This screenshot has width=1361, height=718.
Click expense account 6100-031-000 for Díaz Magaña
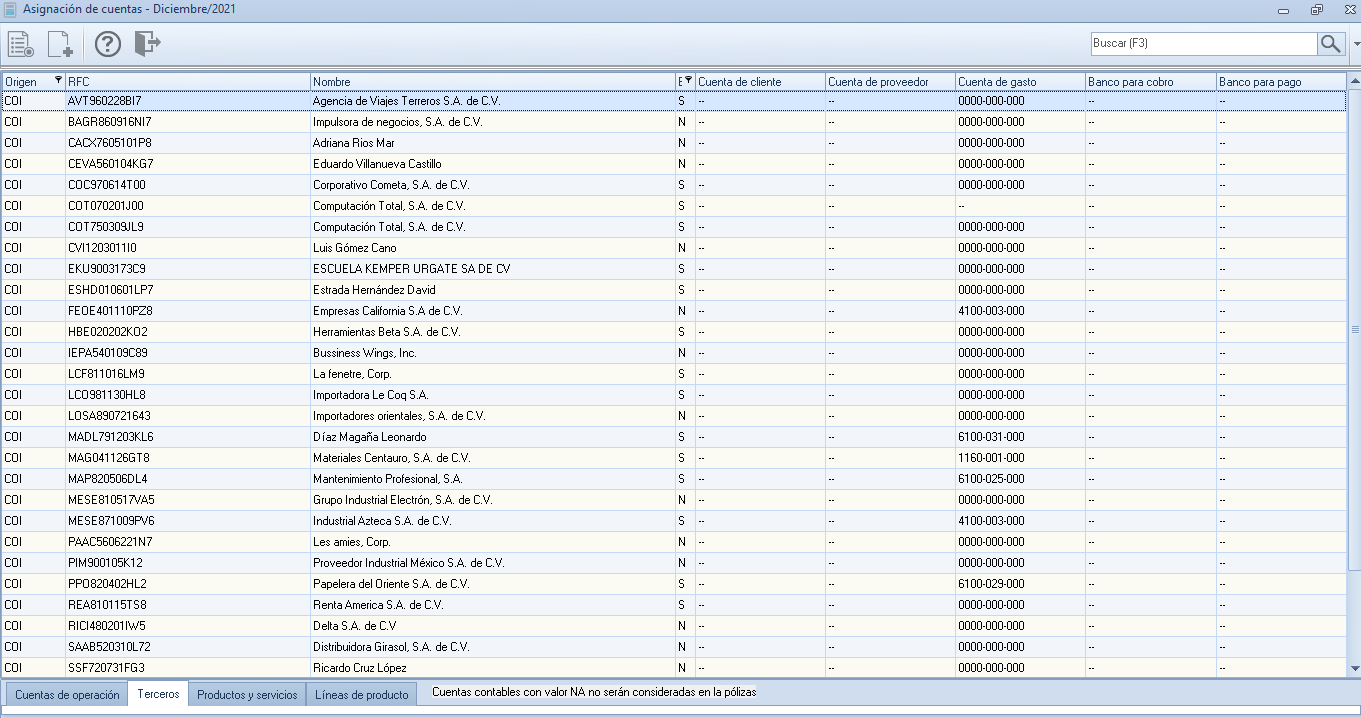pyautogui.click(x=991, y=437)
